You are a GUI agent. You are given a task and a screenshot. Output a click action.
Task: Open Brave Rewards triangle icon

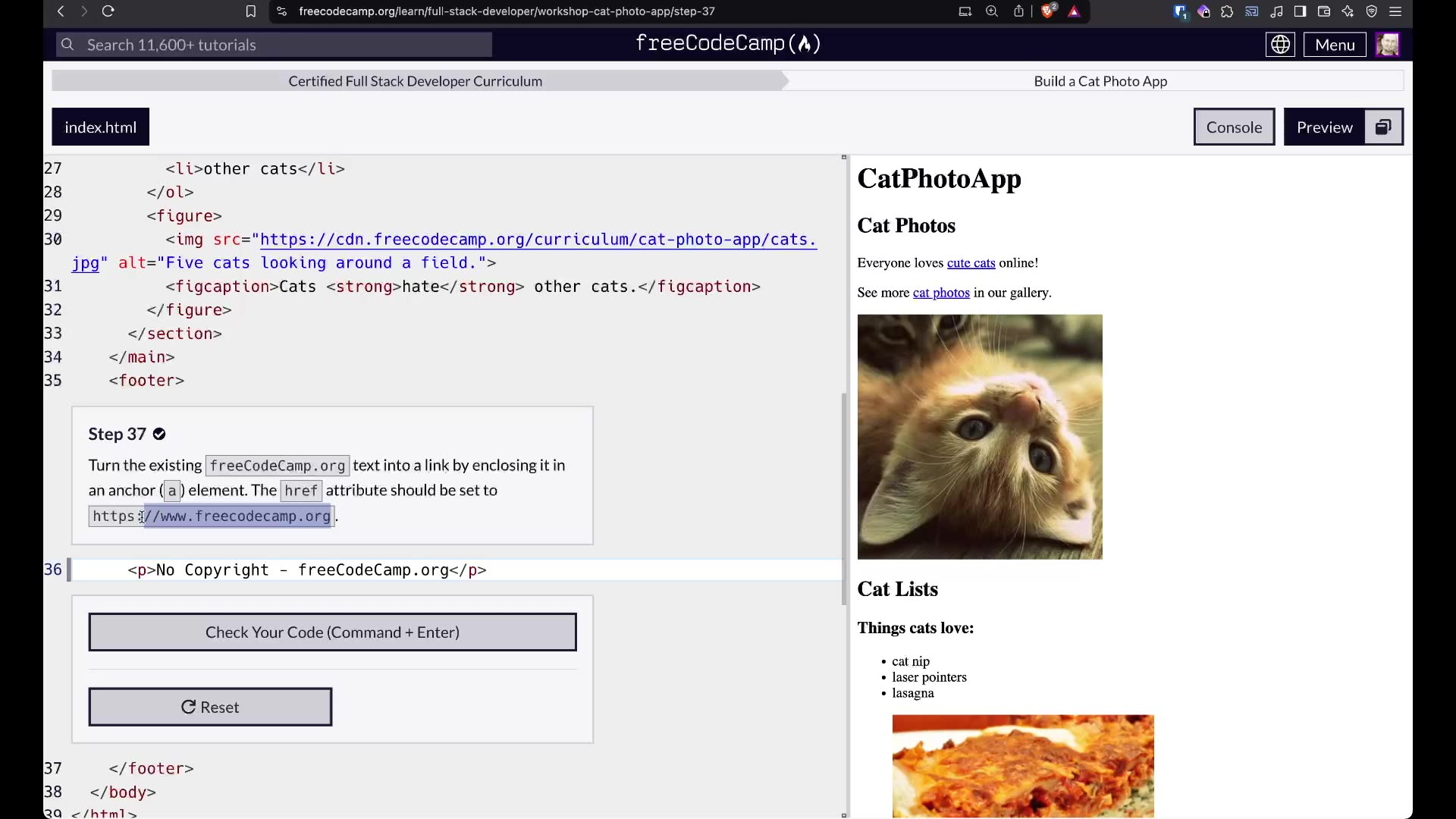click(1074, 11)
